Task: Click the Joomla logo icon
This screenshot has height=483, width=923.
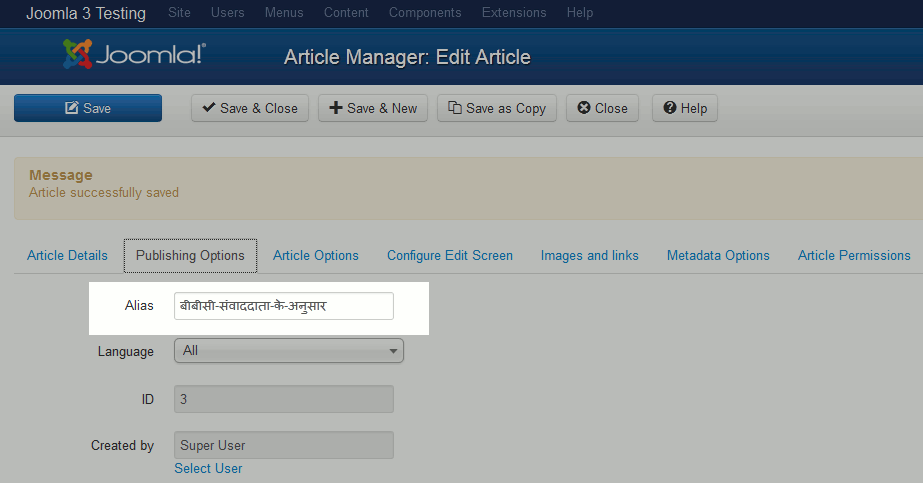Action: pyautogui.click(x=79, y=55)
